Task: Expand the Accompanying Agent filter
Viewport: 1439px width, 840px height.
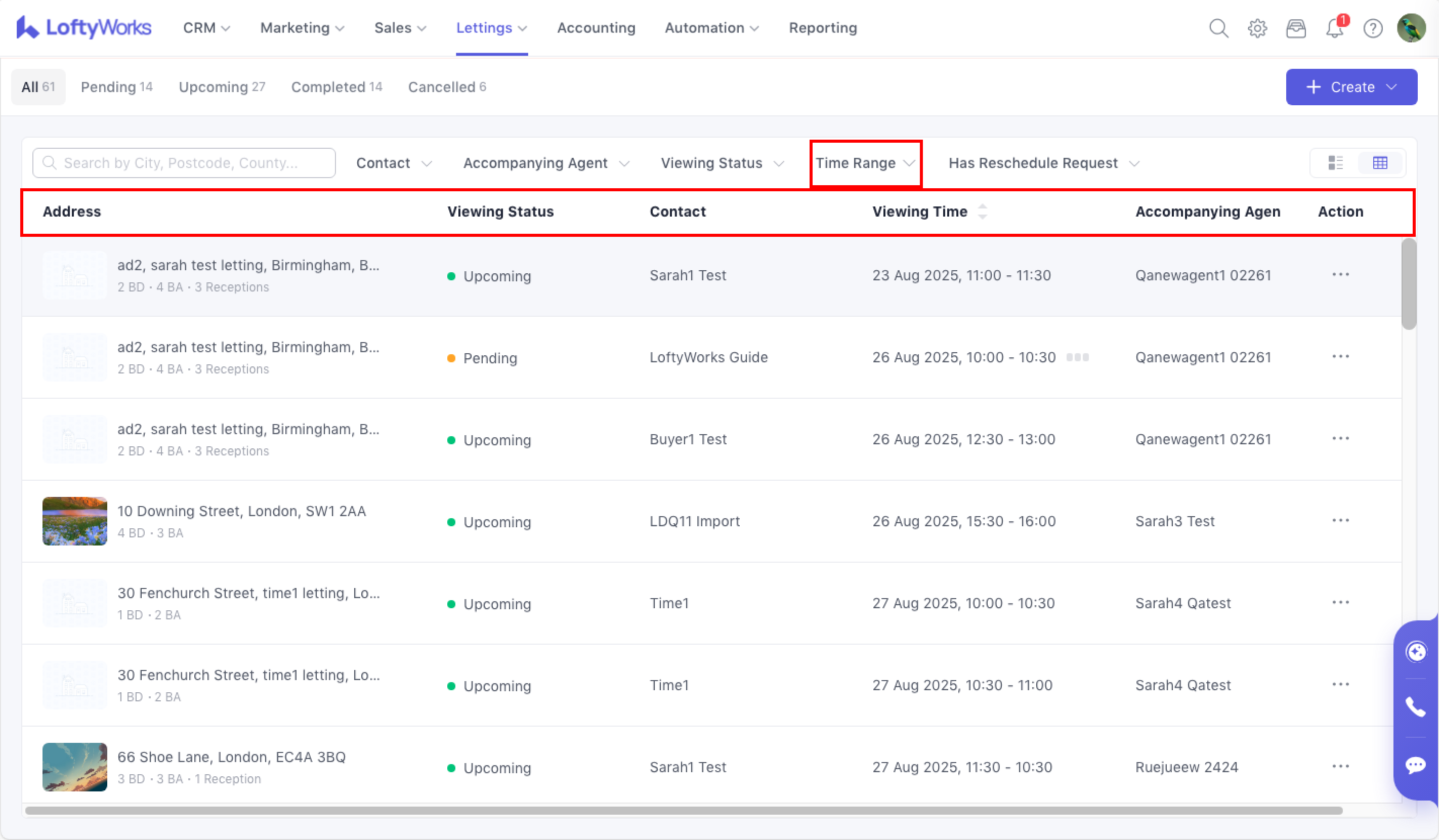Action: tap(545, 163)
